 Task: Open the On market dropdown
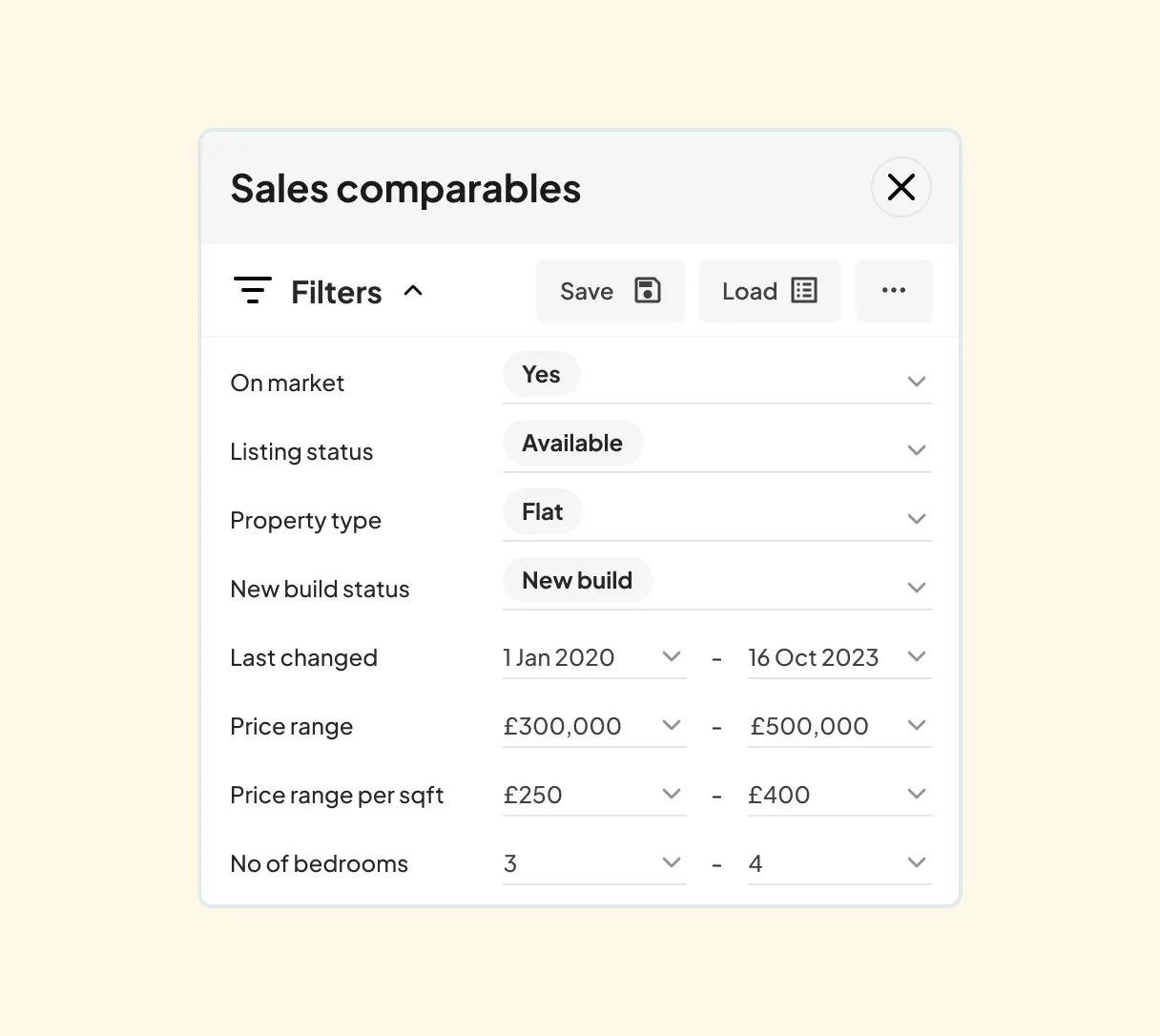(916, 381)
